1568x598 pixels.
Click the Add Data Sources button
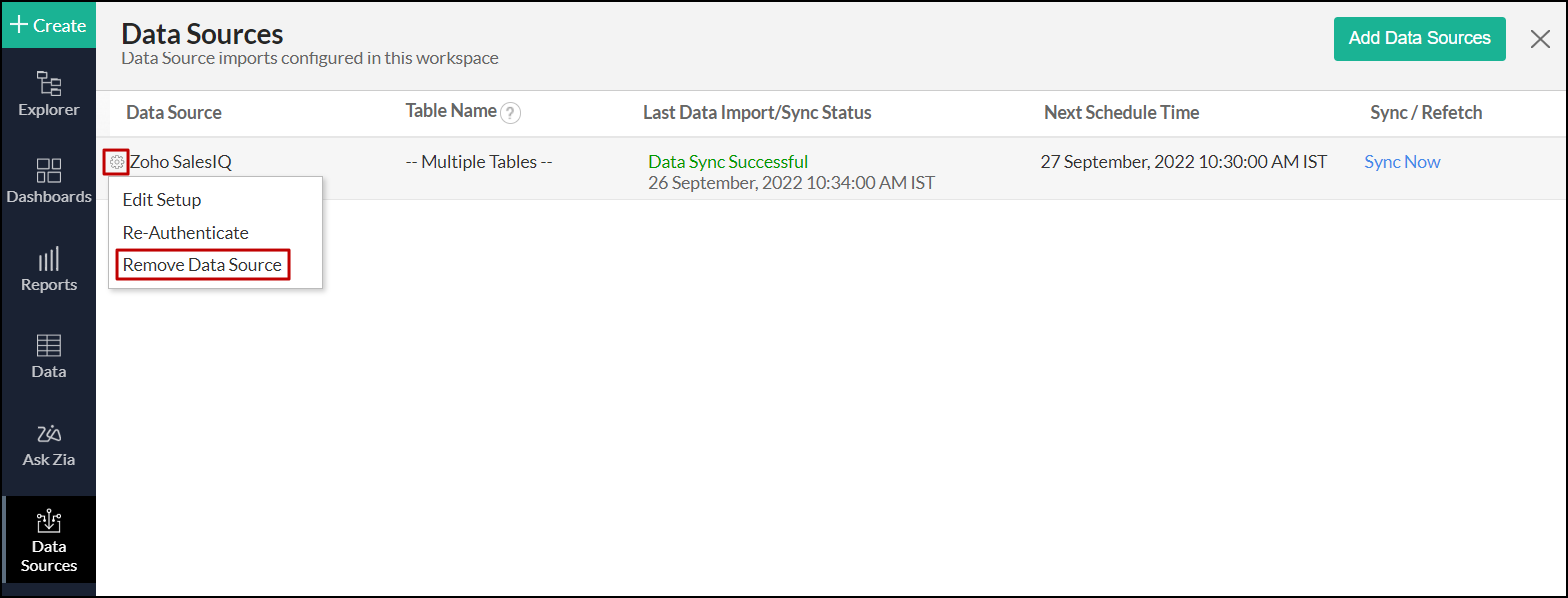[x=1419, y=39]
